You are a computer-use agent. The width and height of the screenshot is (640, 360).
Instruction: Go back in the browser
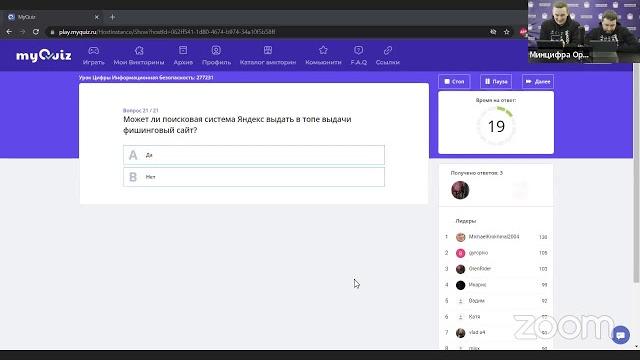pos(9,32)
